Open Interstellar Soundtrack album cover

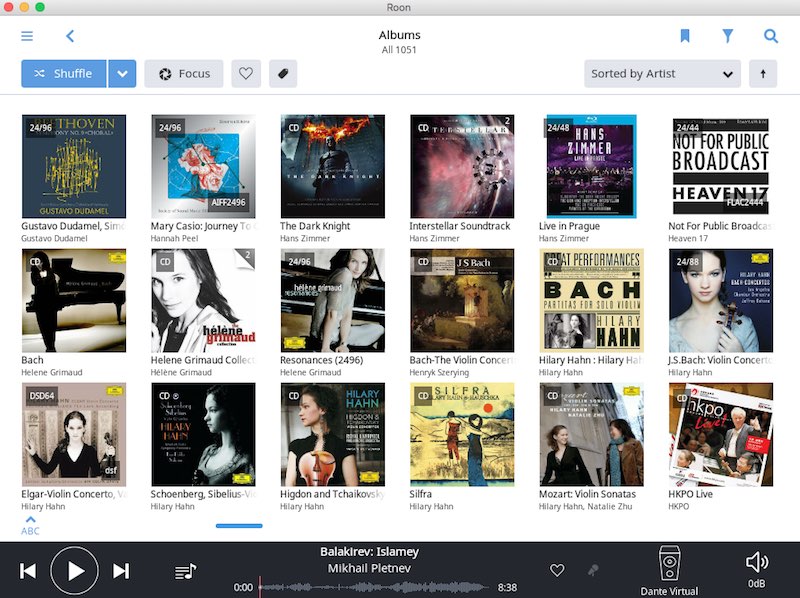[462, 166]
